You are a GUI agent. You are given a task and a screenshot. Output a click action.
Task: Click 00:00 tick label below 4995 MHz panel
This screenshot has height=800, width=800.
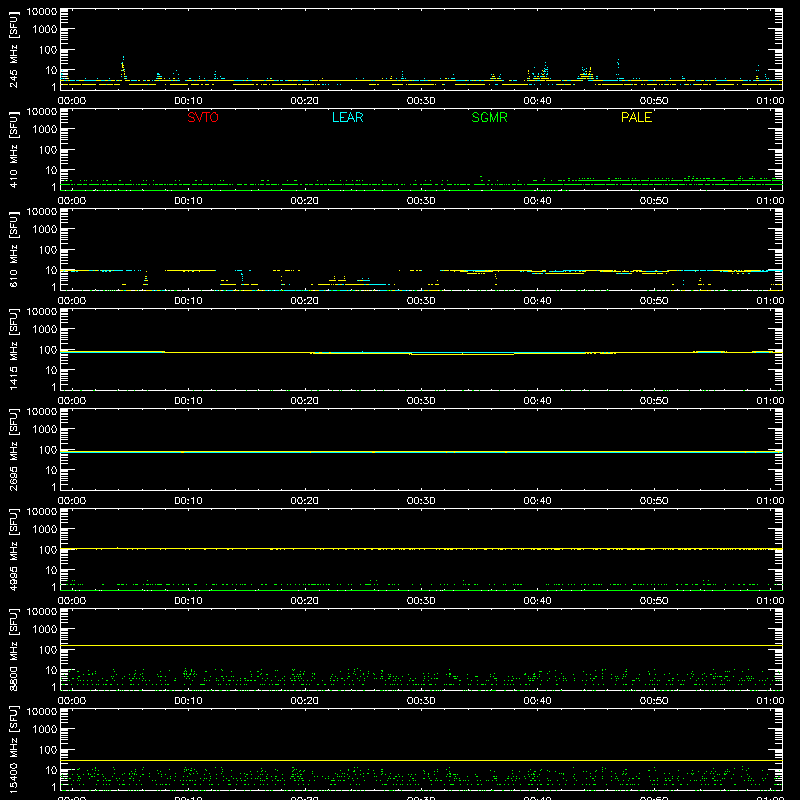(x=72, y=601)
